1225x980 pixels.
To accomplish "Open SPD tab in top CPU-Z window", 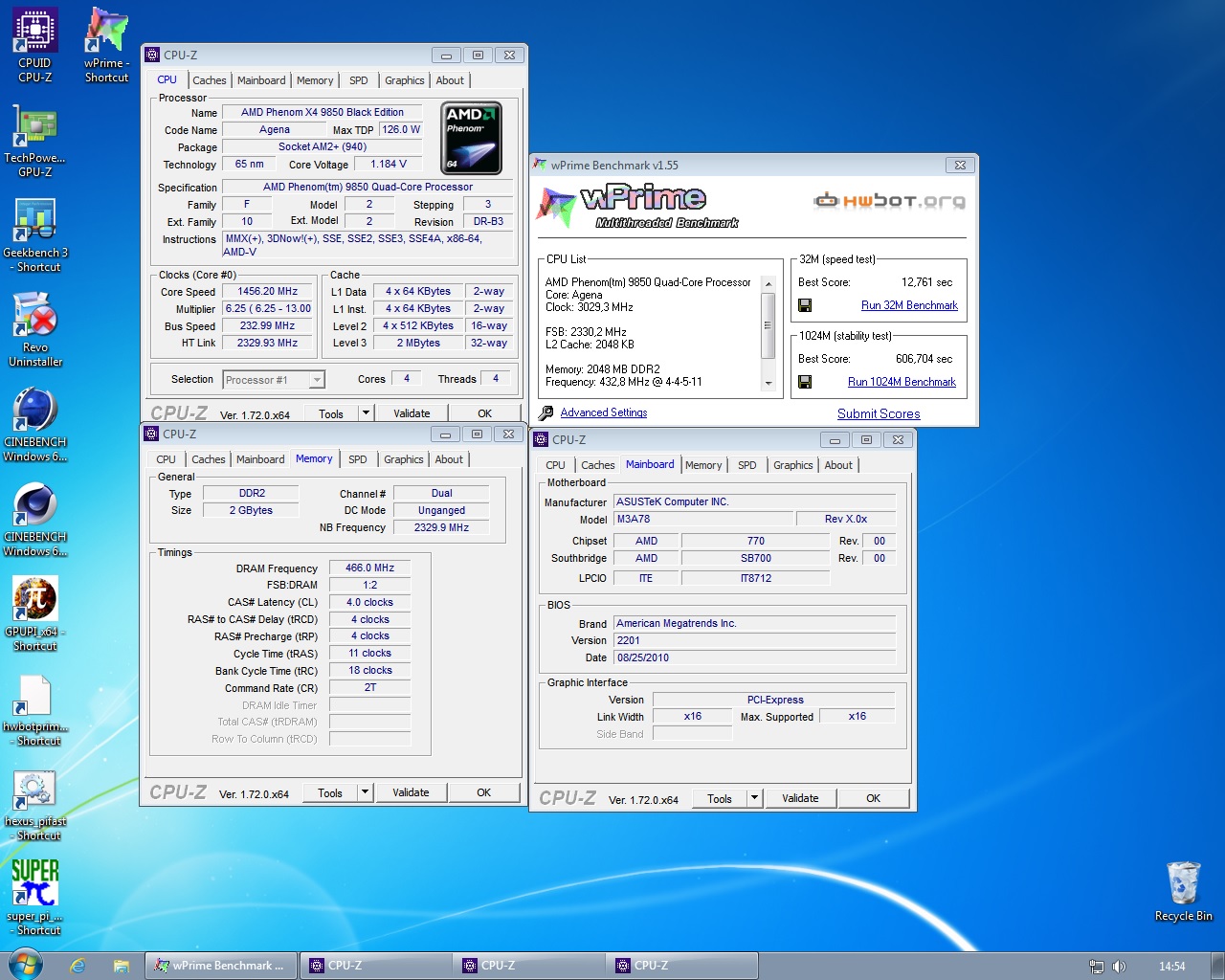I will pos(359,80).
